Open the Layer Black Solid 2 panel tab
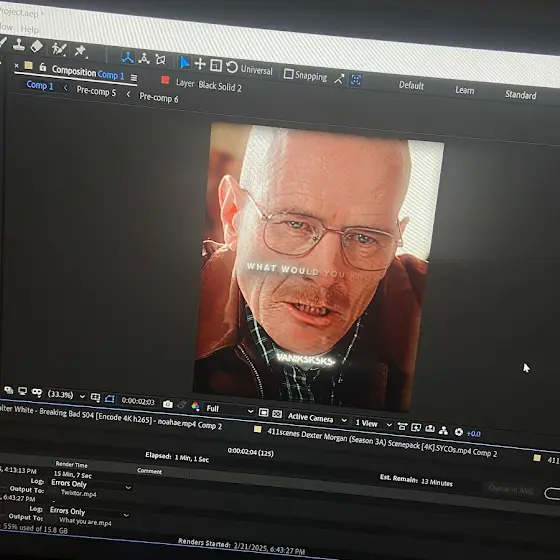 coord(209,85)
